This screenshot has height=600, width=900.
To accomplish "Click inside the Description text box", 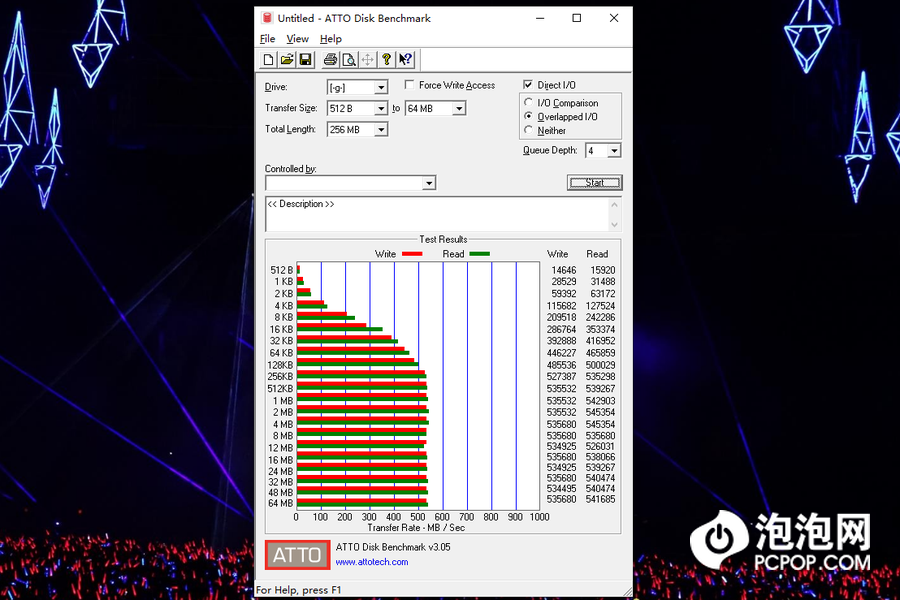I will pos(436,214).
